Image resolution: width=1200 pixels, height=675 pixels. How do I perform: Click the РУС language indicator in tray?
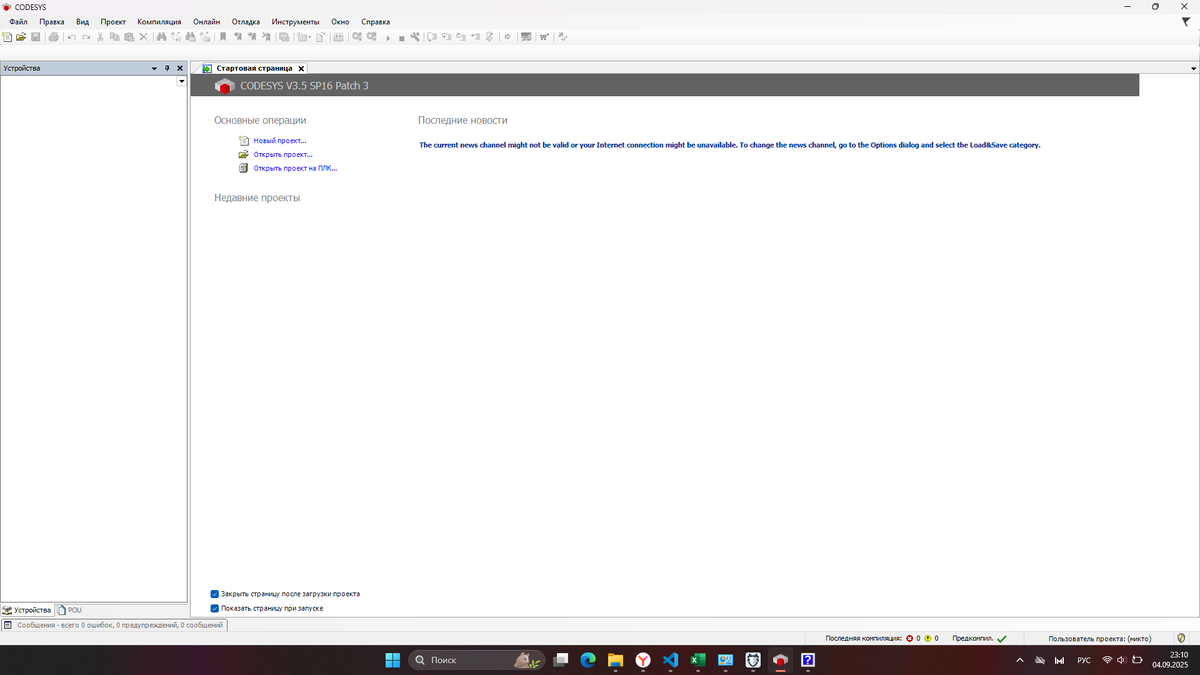(x=1084, y=661)
